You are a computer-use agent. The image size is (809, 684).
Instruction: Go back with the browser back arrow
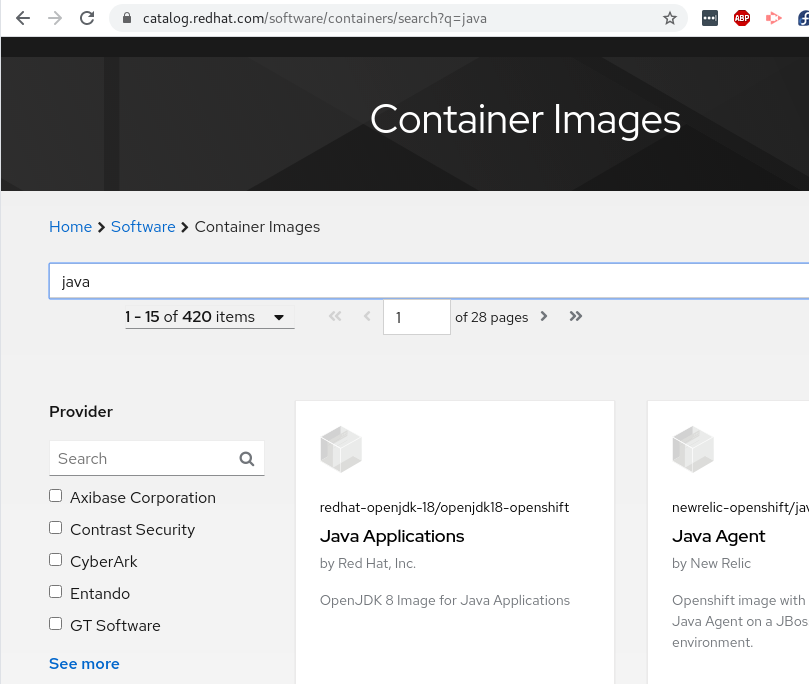[23, 19]
